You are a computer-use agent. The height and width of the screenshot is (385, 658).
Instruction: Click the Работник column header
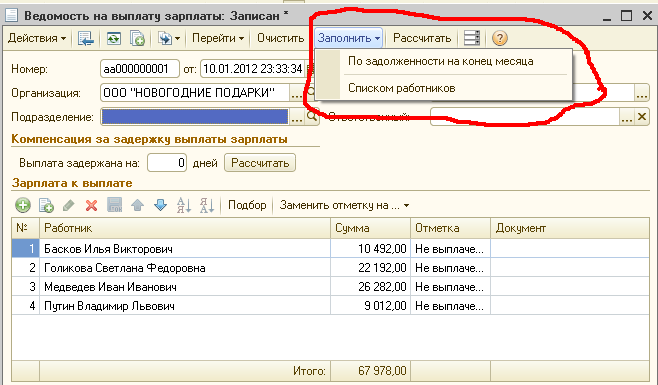[185, 228]
